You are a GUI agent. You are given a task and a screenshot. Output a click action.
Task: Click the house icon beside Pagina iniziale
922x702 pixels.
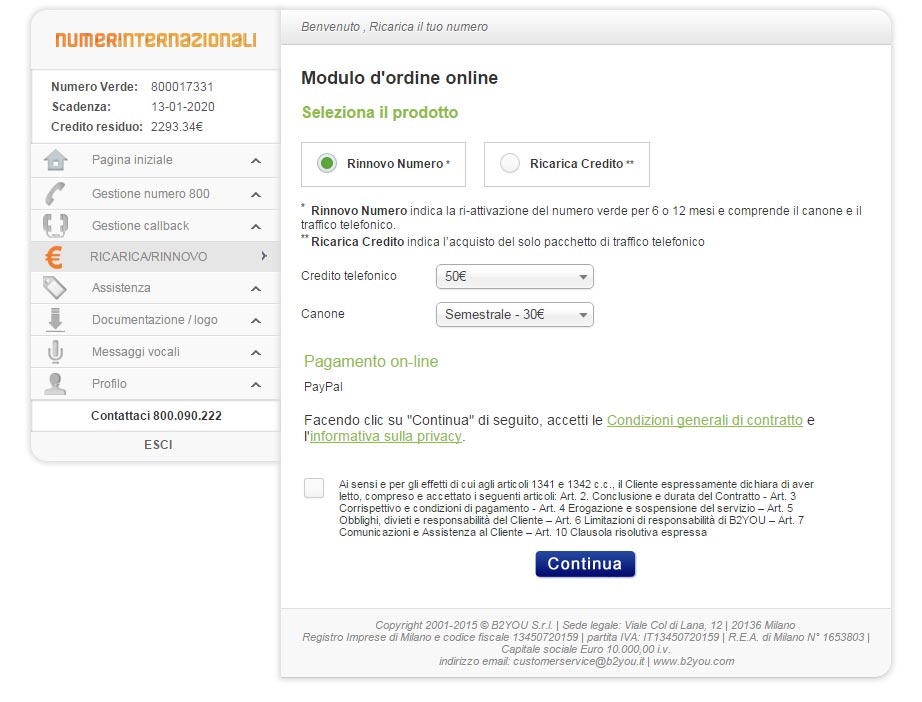(55, 160)
